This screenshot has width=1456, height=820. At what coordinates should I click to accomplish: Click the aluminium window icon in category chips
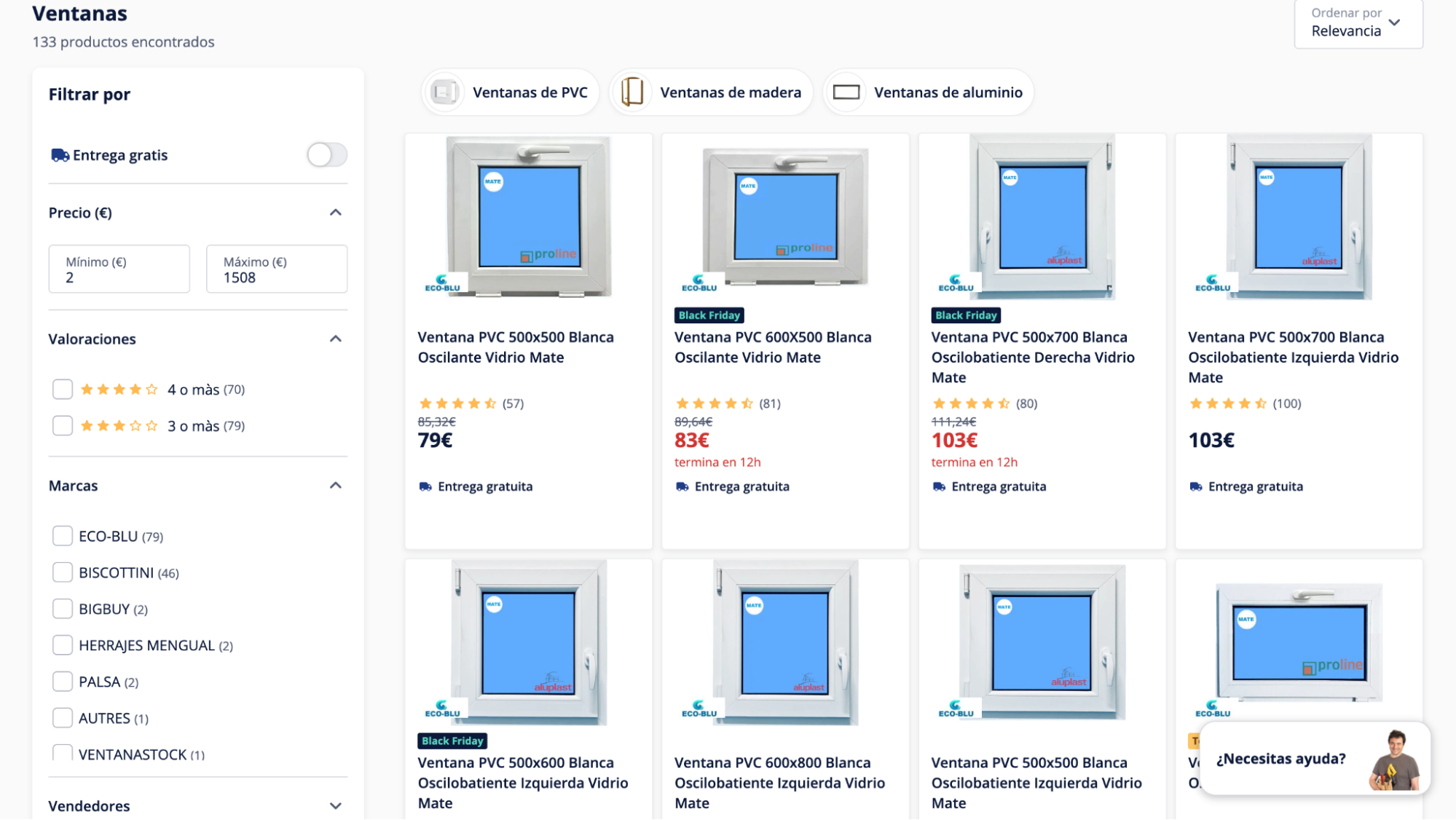846,92
